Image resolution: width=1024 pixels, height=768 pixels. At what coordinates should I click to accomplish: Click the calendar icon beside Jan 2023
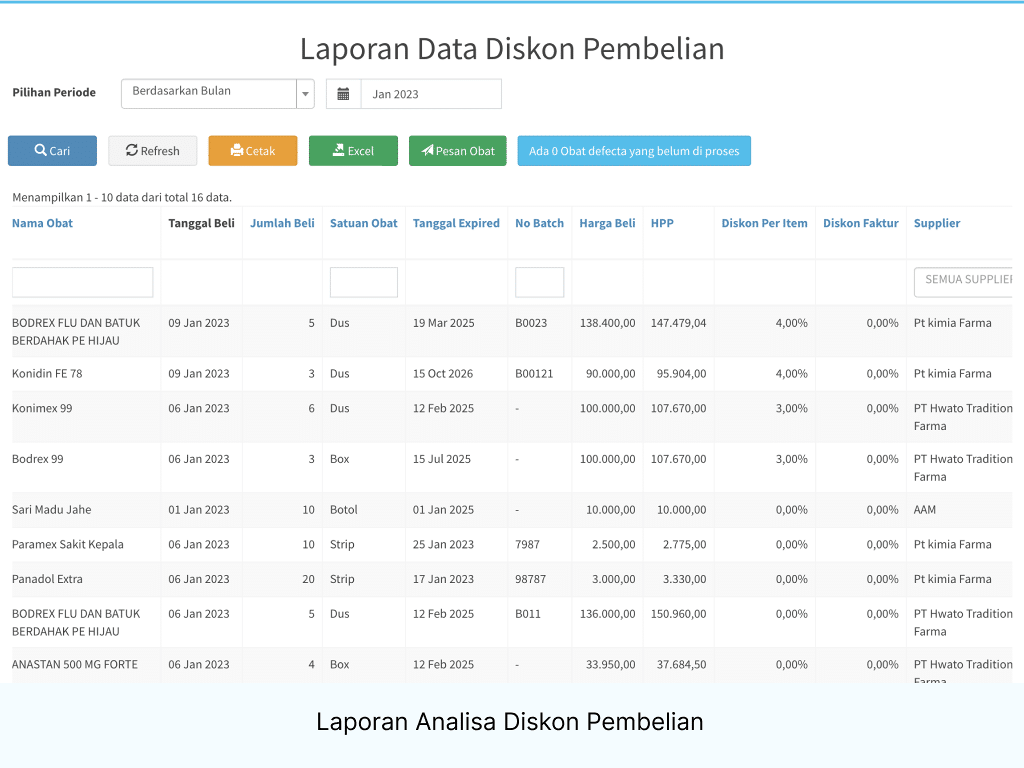pyautogui.click(x=343, y=94)
